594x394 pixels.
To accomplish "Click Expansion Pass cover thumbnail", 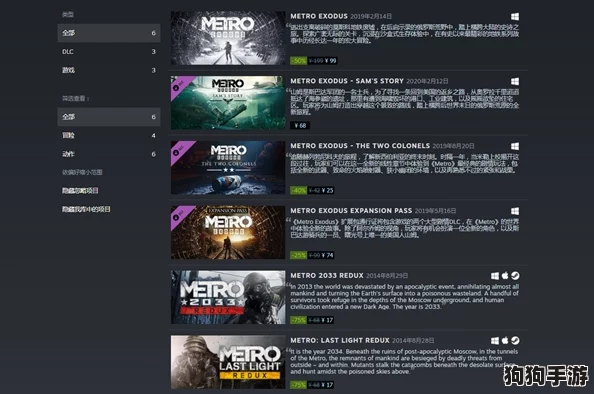I will (x=228, y=232).
